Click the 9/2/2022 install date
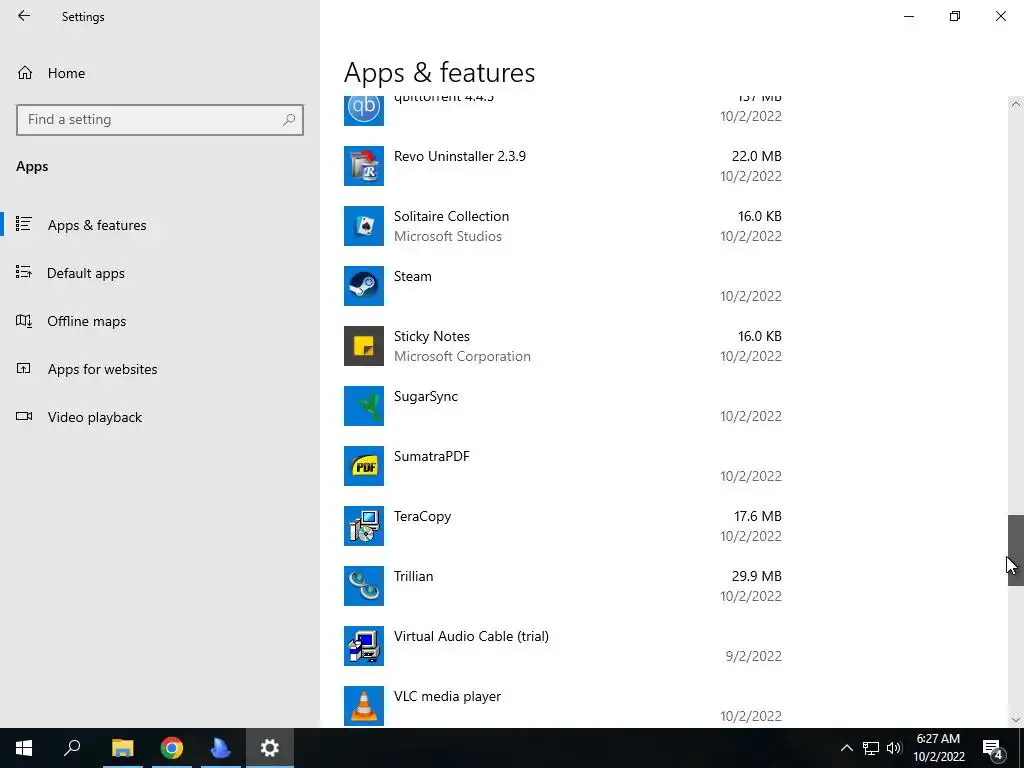The image size is (1024, 768). [x=754, y=656]
